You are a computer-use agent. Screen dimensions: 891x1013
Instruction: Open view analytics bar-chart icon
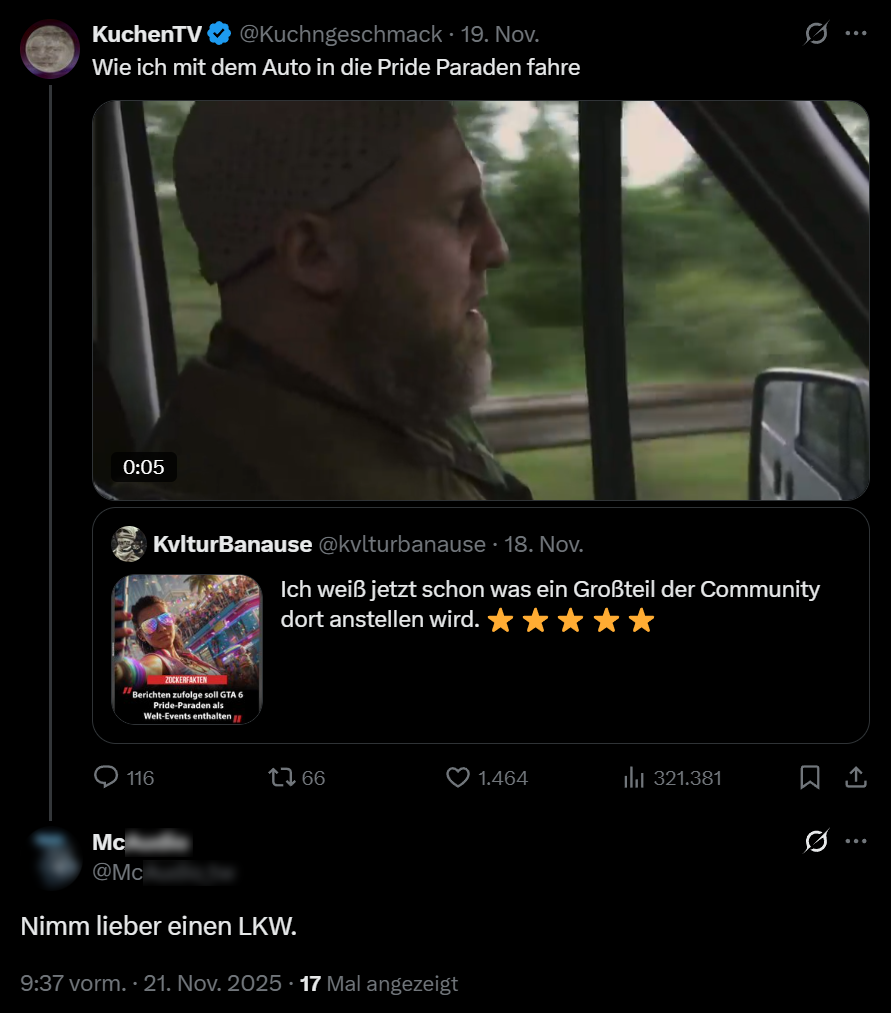point(633,777)
